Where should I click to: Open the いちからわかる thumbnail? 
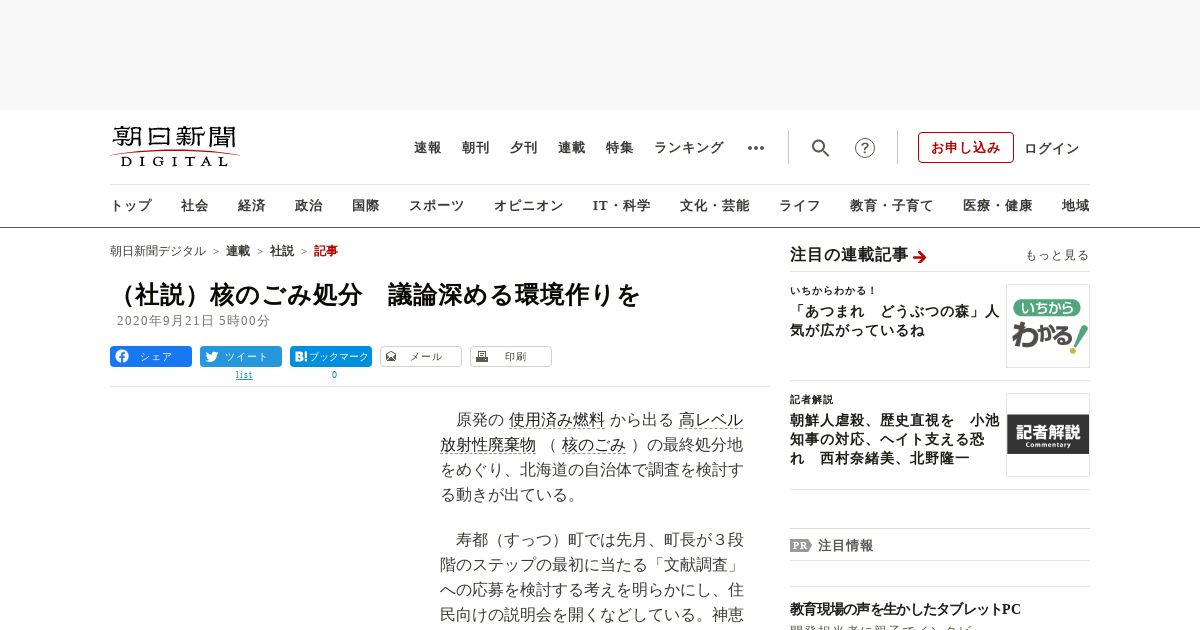tap(1048, 326)
